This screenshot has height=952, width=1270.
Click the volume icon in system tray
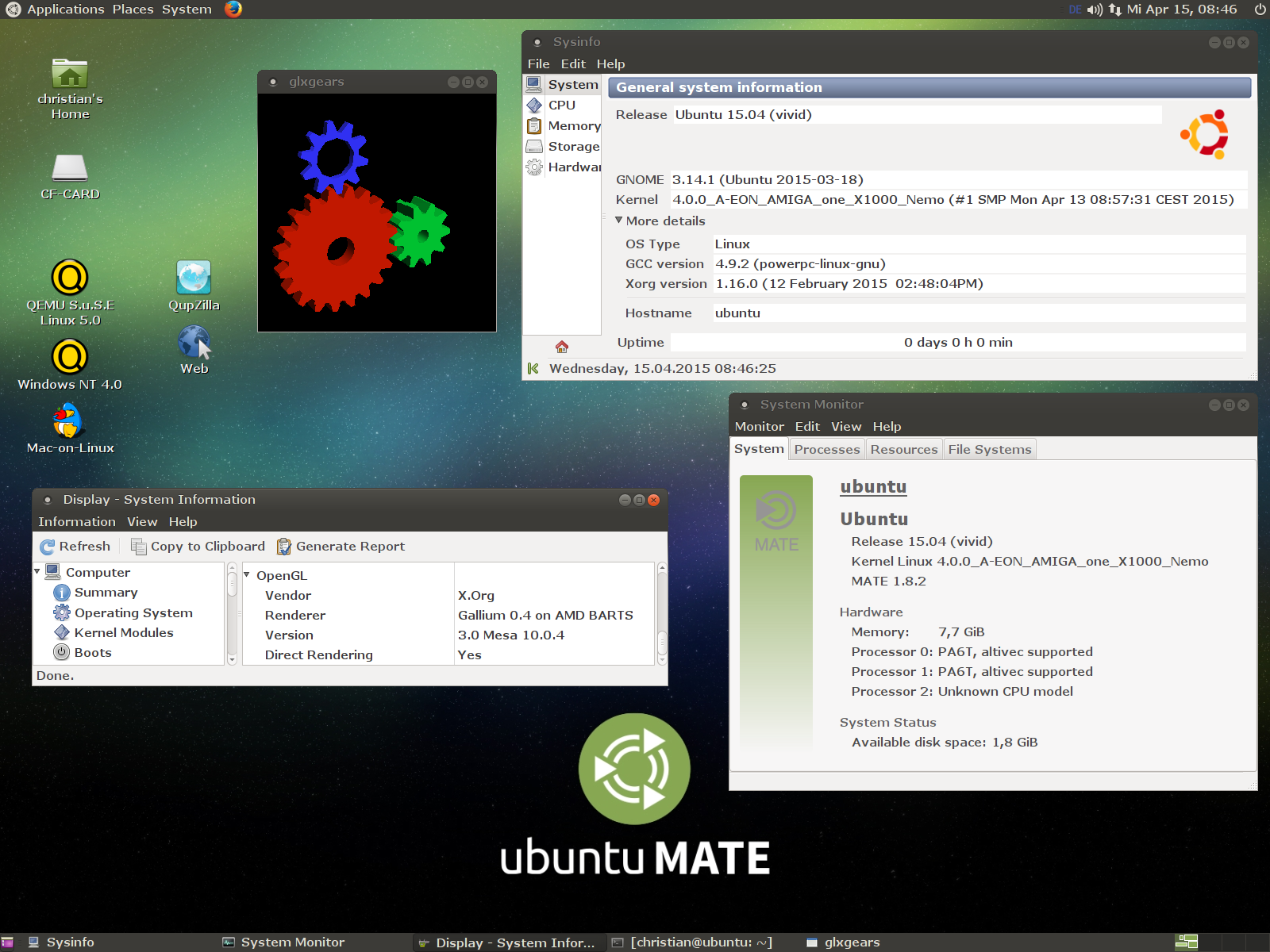point(1095,10)
